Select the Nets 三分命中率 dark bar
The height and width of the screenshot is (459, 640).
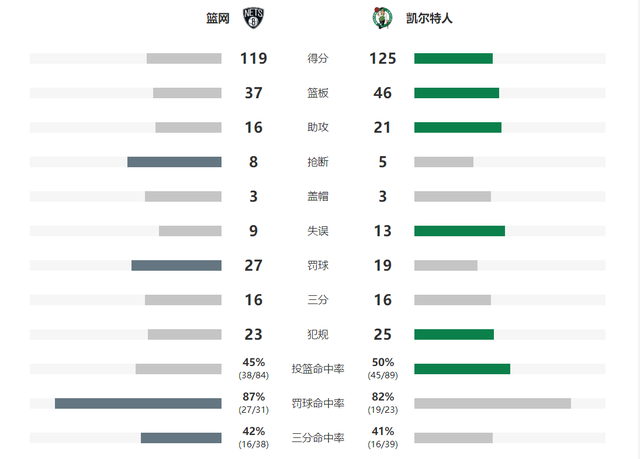pos(181,438)
